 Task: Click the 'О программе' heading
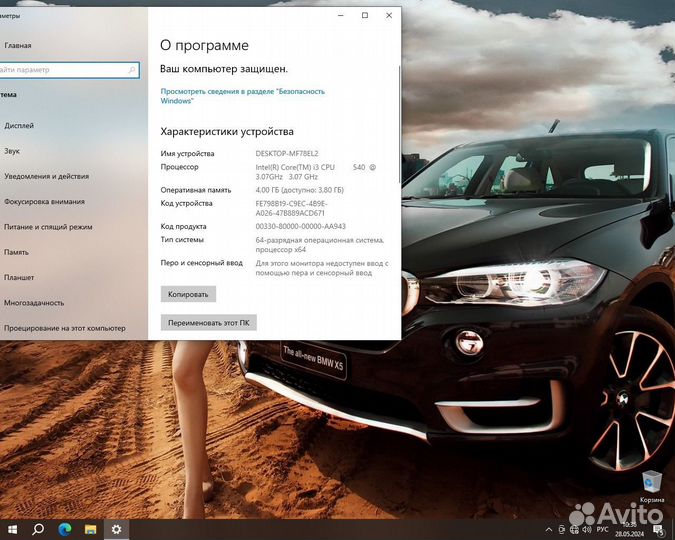pyautogui.click(x=204, y=45)
